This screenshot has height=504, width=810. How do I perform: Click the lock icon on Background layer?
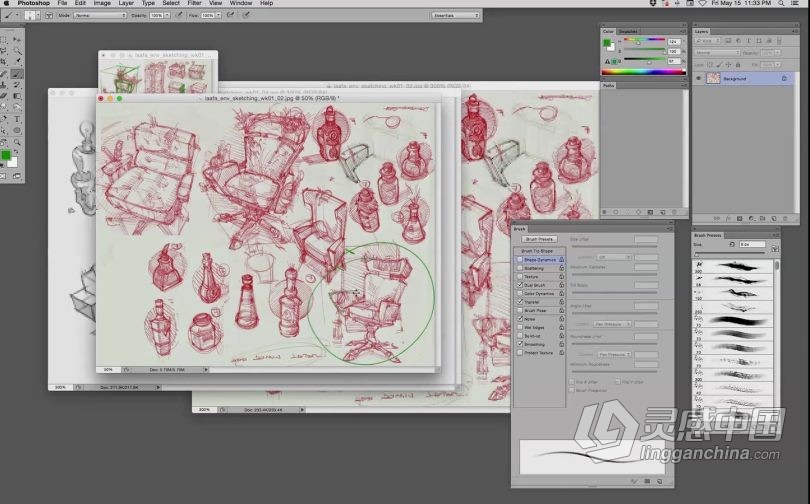(x=784, y=78)
